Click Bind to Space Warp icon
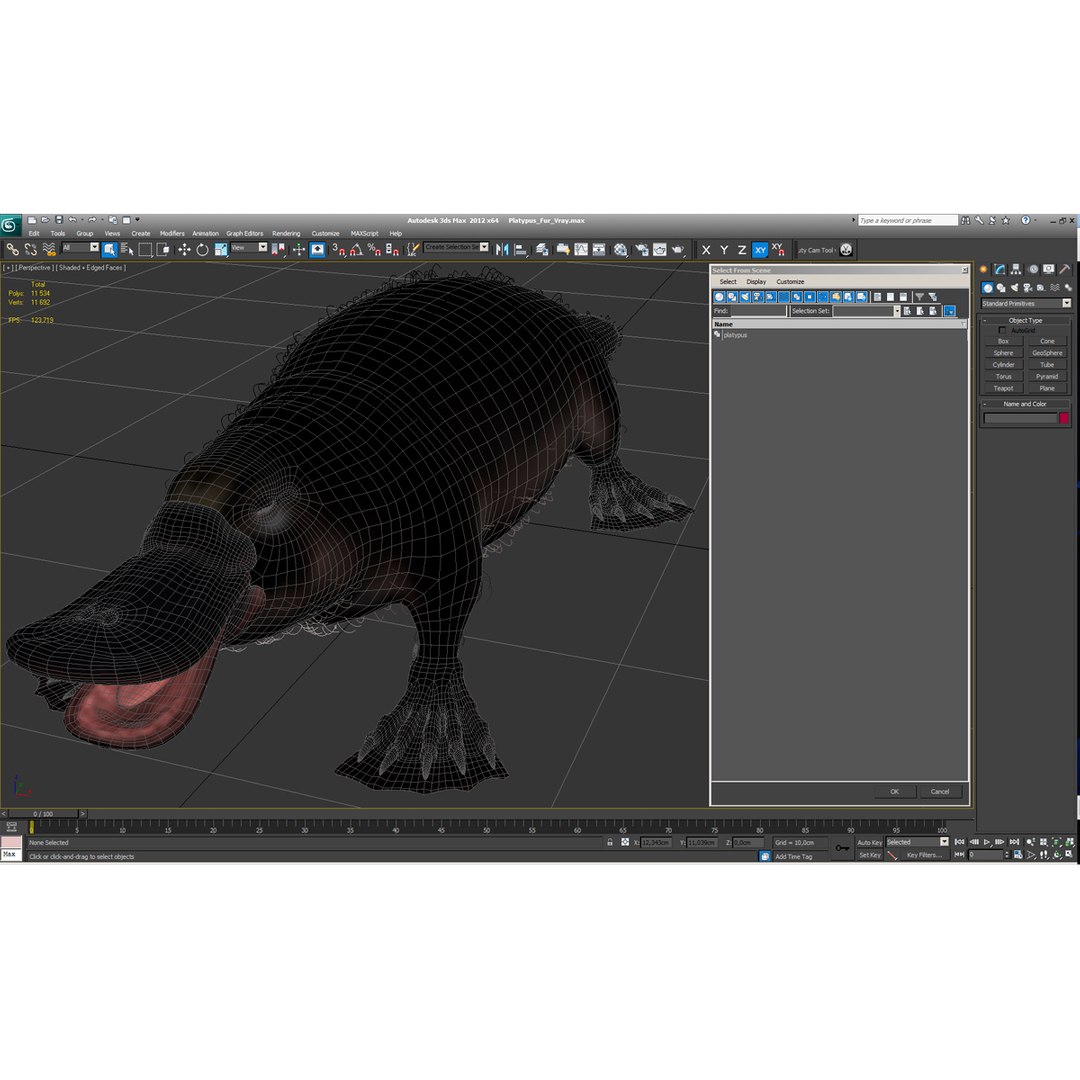 [x=49, y=249]
